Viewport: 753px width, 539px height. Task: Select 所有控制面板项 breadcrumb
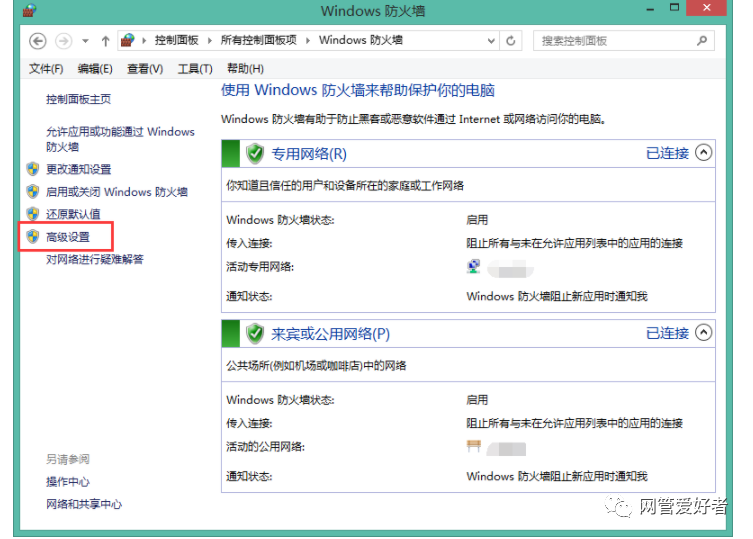point(258,40)
